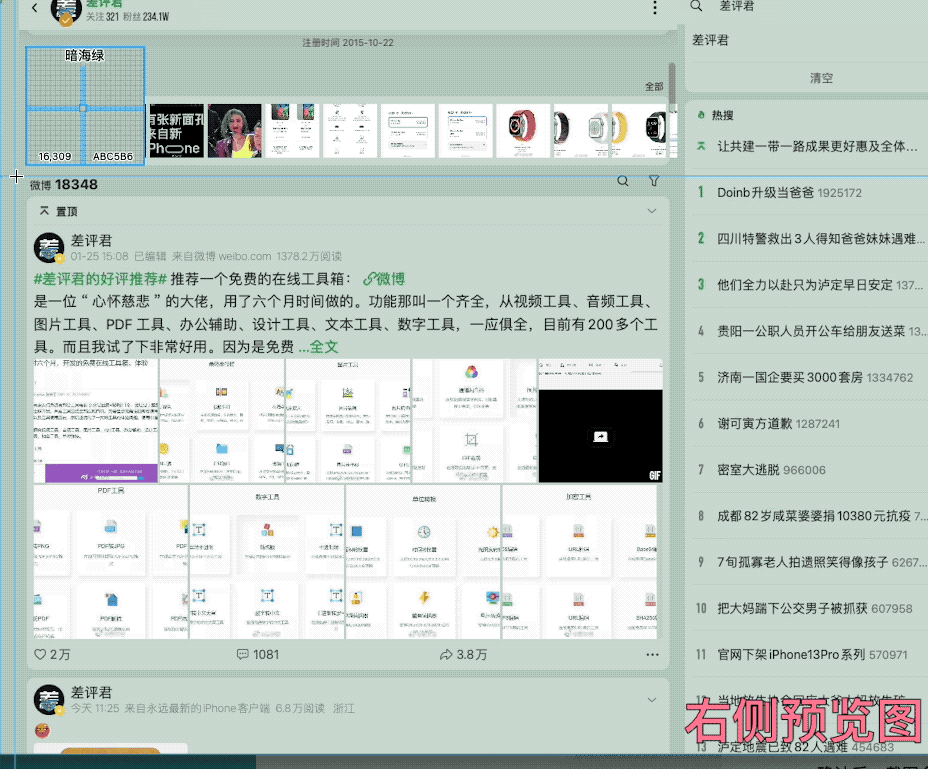Click the 差评君 author name on the pinned post
The image size is (928, 769).
pyautogui.click(x=91, y=240)
